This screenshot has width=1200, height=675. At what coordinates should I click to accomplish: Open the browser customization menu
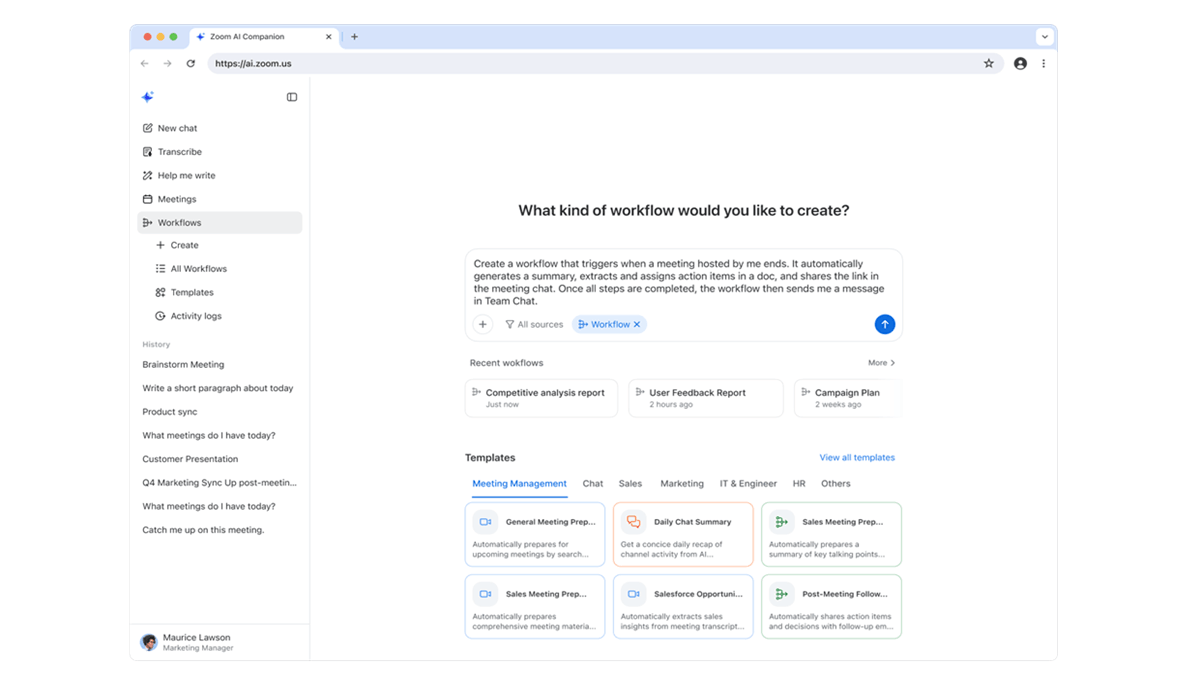click(x=1043, y=63)
